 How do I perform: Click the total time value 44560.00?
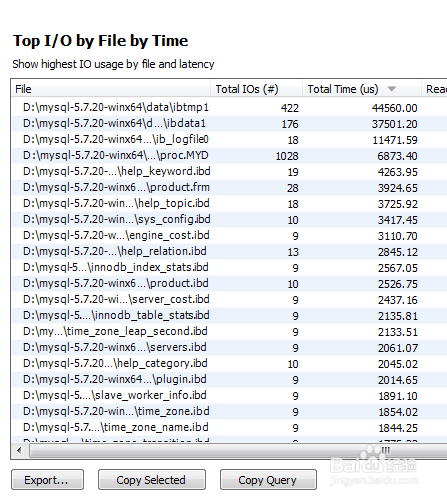point(395,108)
